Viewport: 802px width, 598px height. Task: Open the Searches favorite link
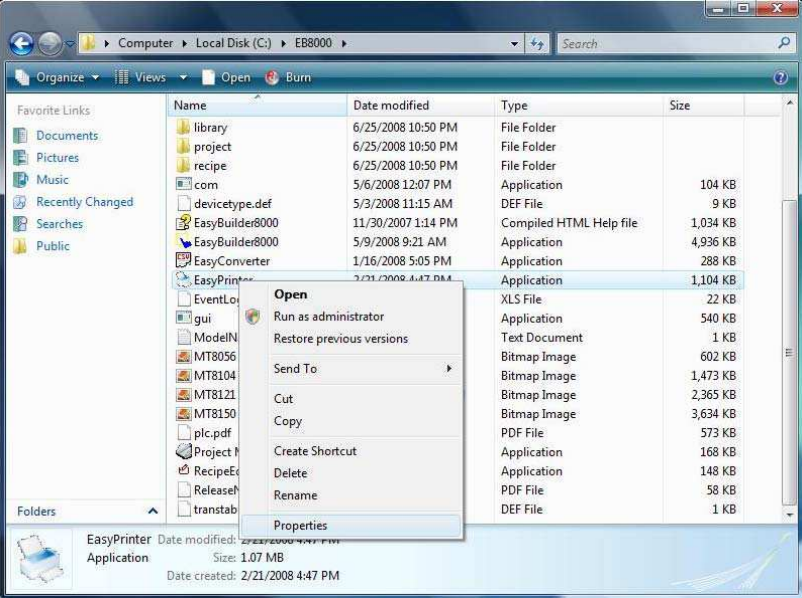coord(59,224)
